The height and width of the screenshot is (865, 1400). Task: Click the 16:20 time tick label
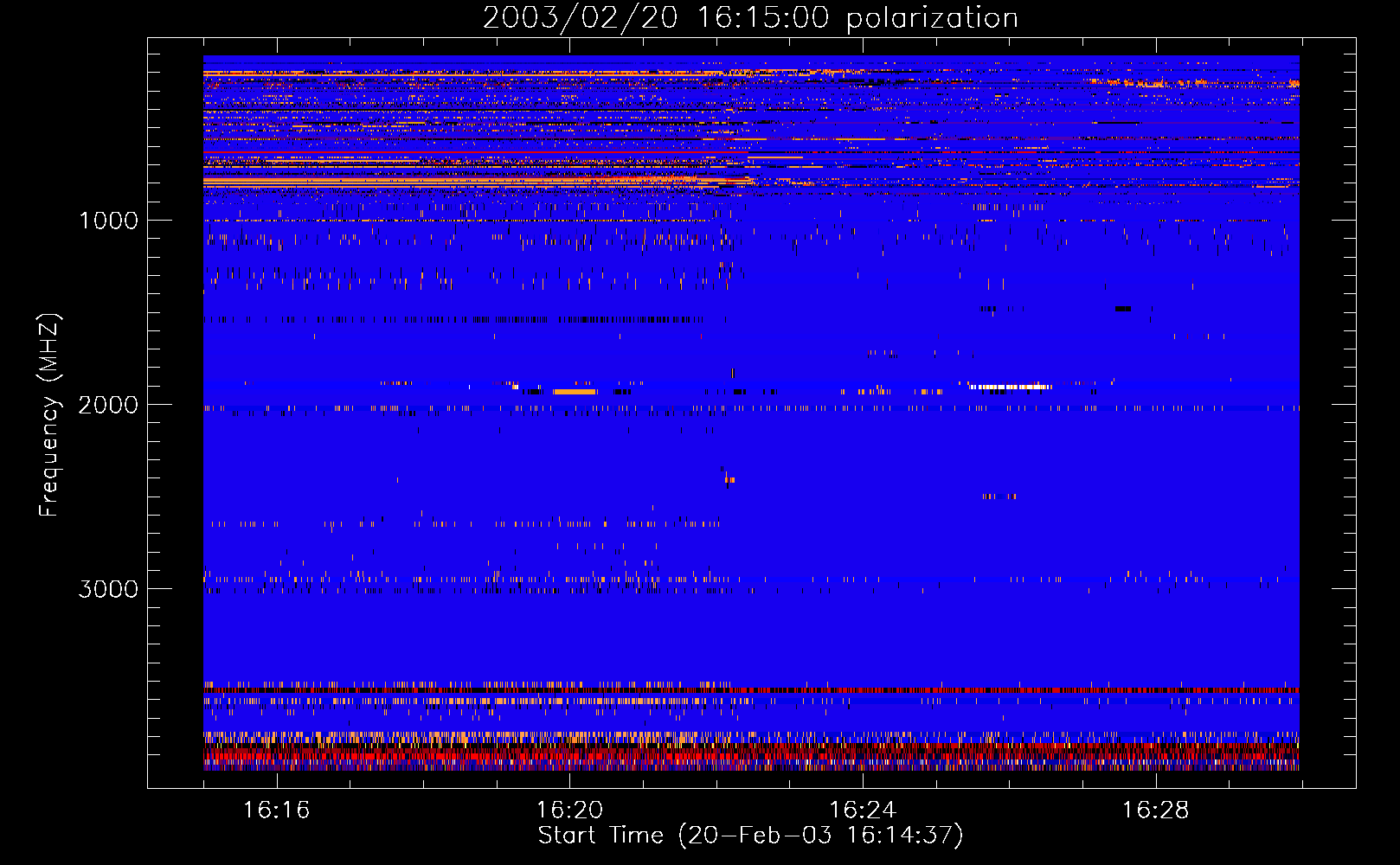[569, 811]
